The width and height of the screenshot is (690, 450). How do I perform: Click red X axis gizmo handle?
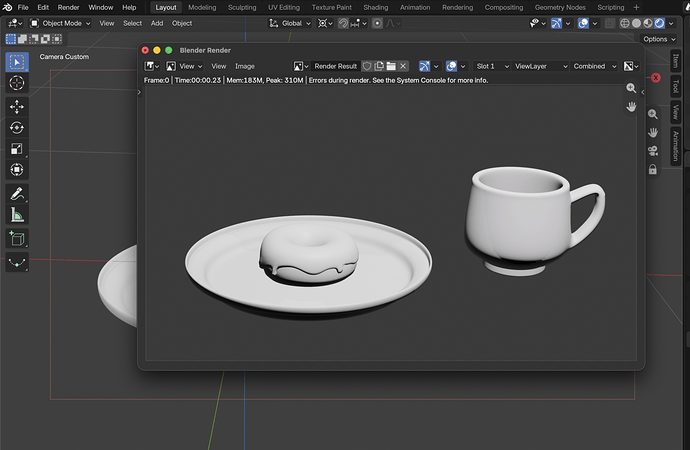click(656, 78)
